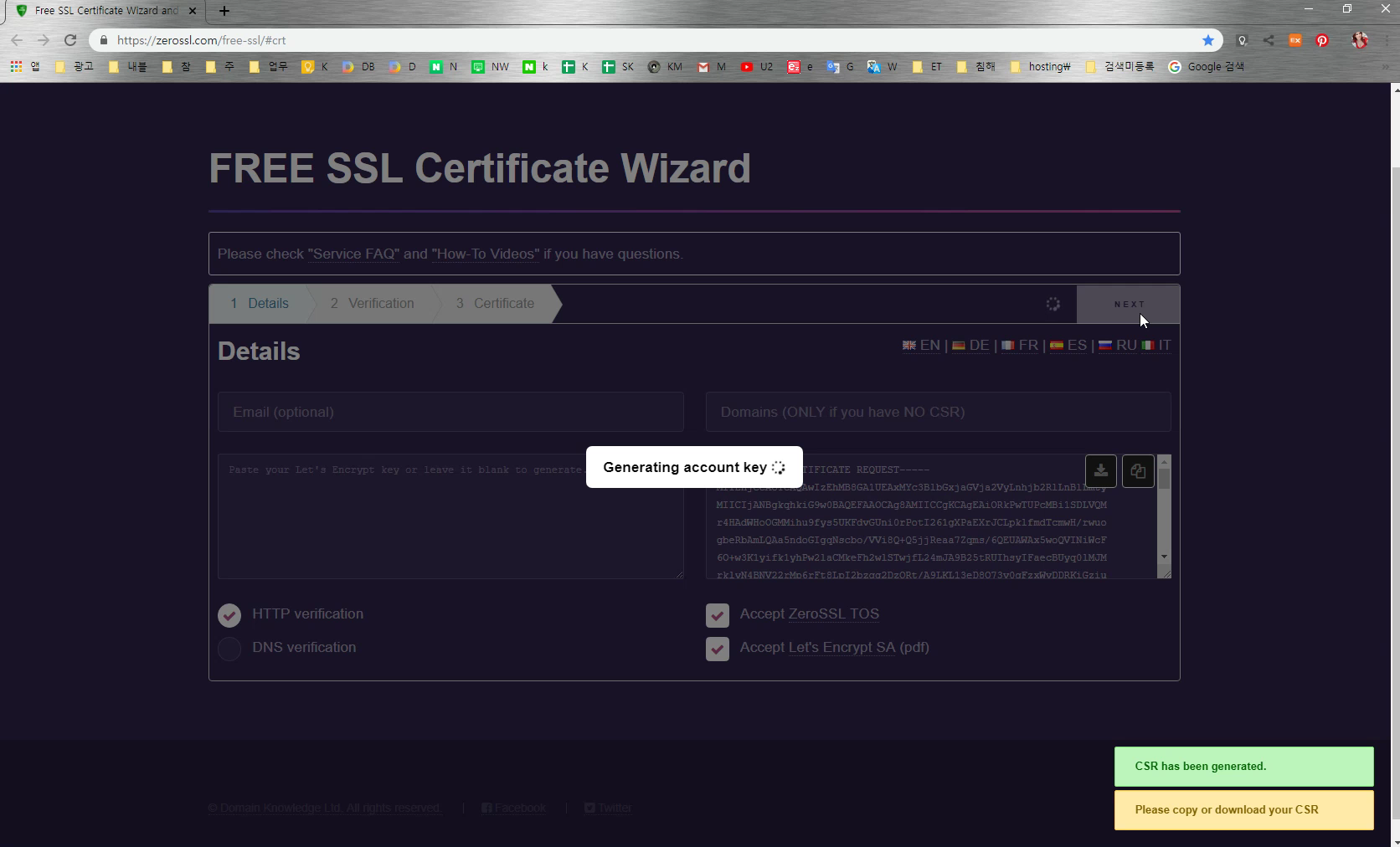
Task: Open the W translator bookmark
Action: [x=882, y=66]
